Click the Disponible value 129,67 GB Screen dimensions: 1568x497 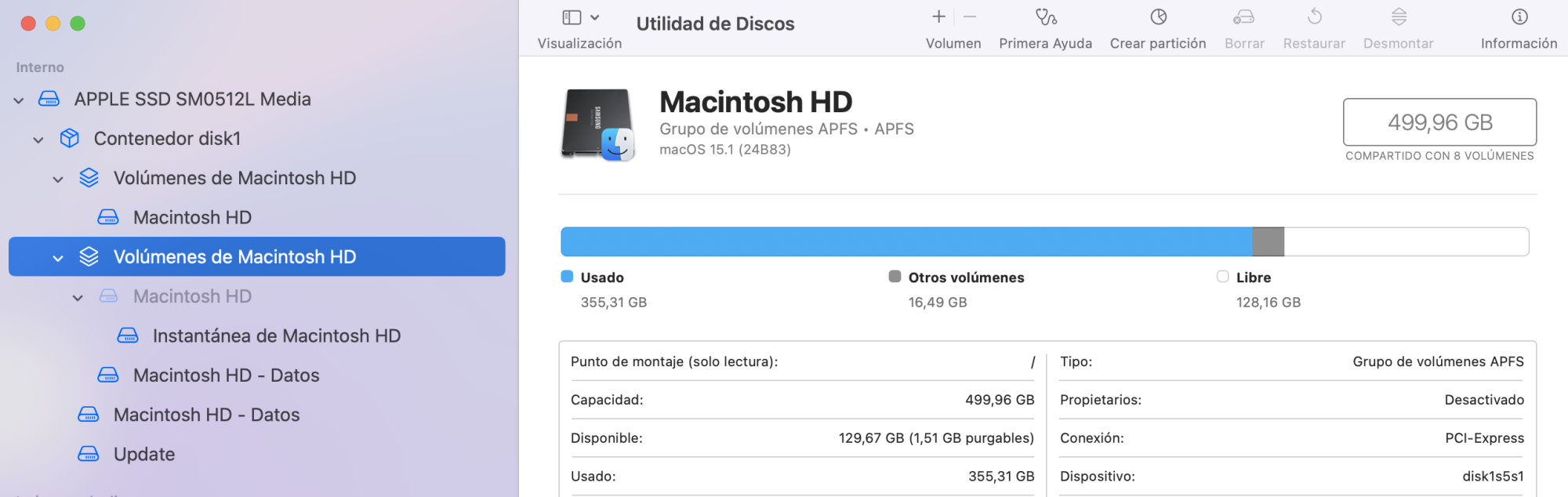click(936, 438)
